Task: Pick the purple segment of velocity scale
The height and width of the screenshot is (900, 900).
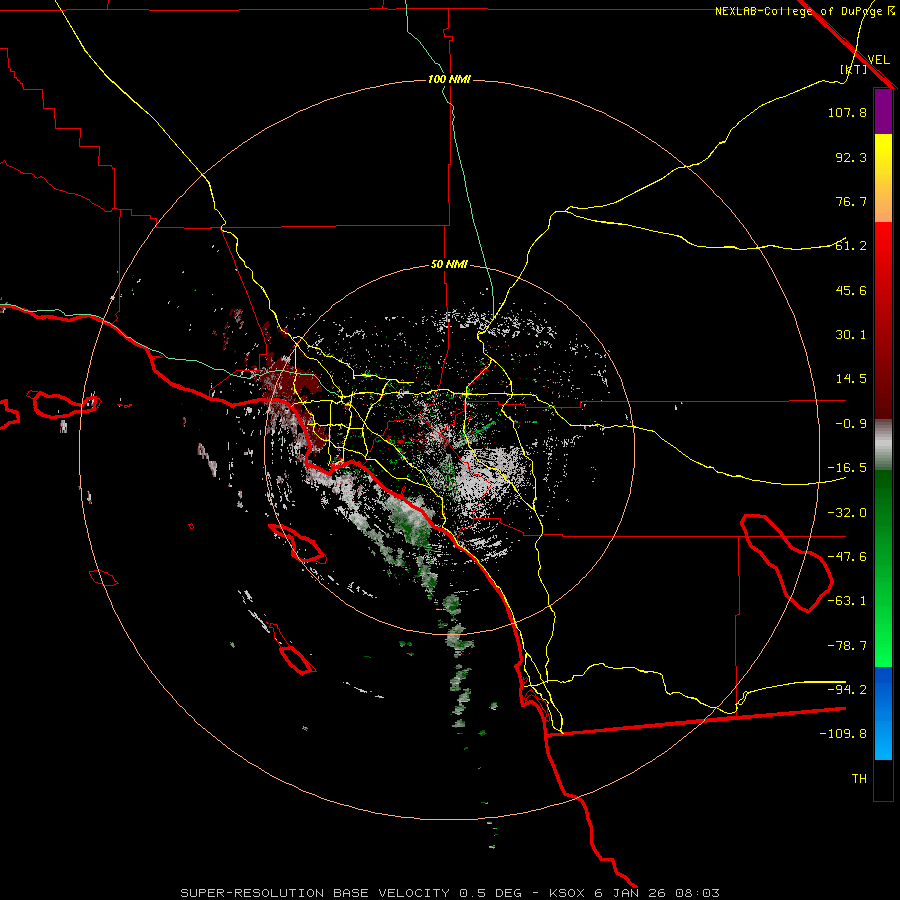Action: coord(883,112)
